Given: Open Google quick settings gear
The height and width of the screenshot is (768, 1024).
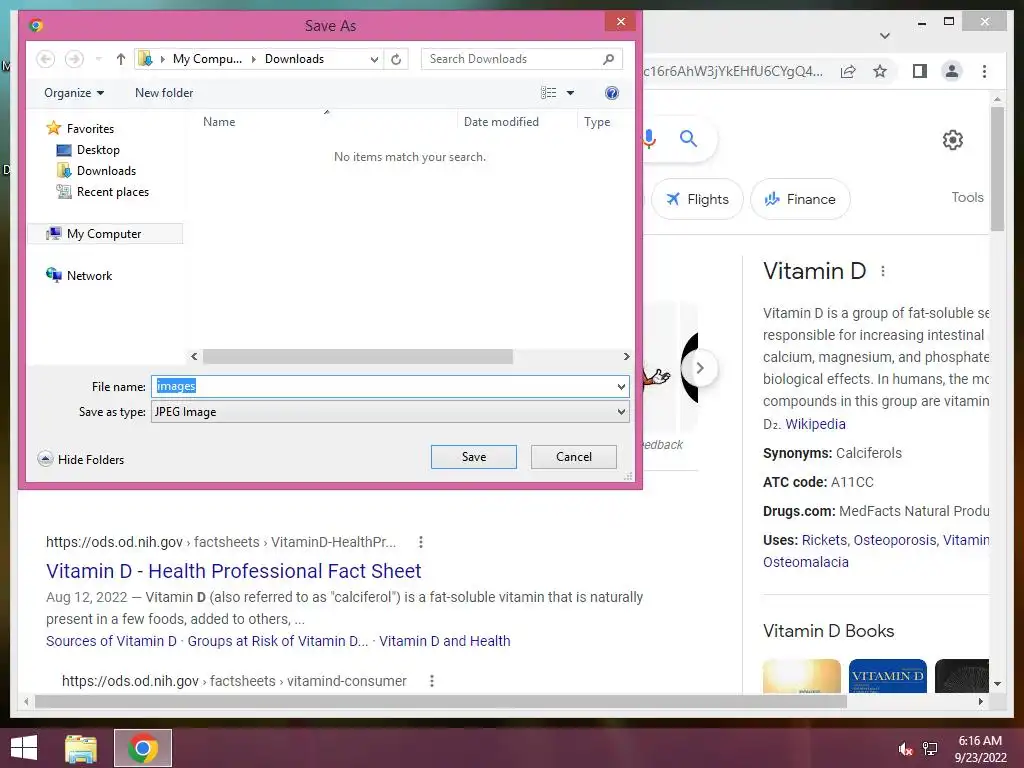Looking at the screenshot, I should point(952,140).
